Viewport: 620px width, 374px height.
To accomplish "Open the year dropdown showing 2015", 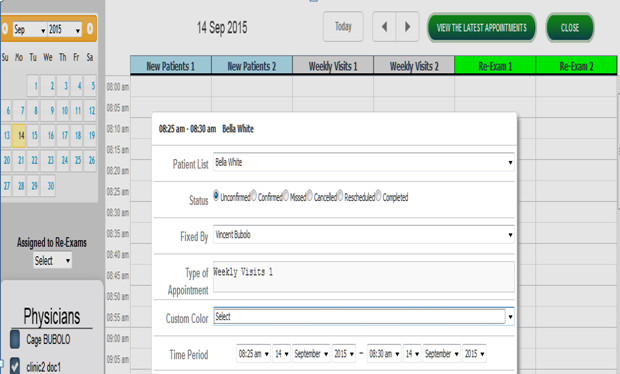I will coord(64,29).
